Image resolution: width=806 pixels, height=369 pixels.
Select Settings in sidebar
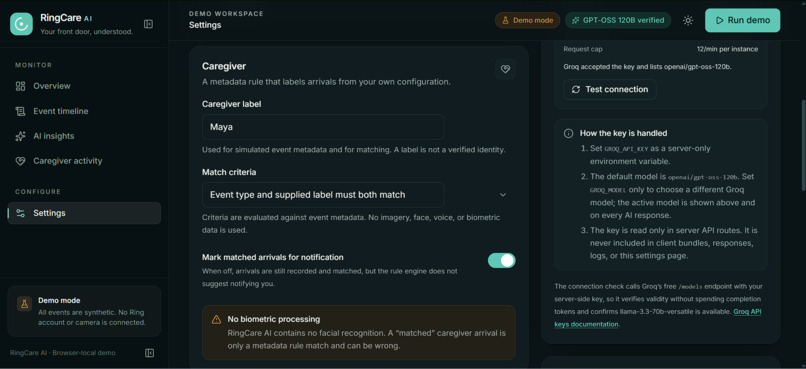[84, 213]
